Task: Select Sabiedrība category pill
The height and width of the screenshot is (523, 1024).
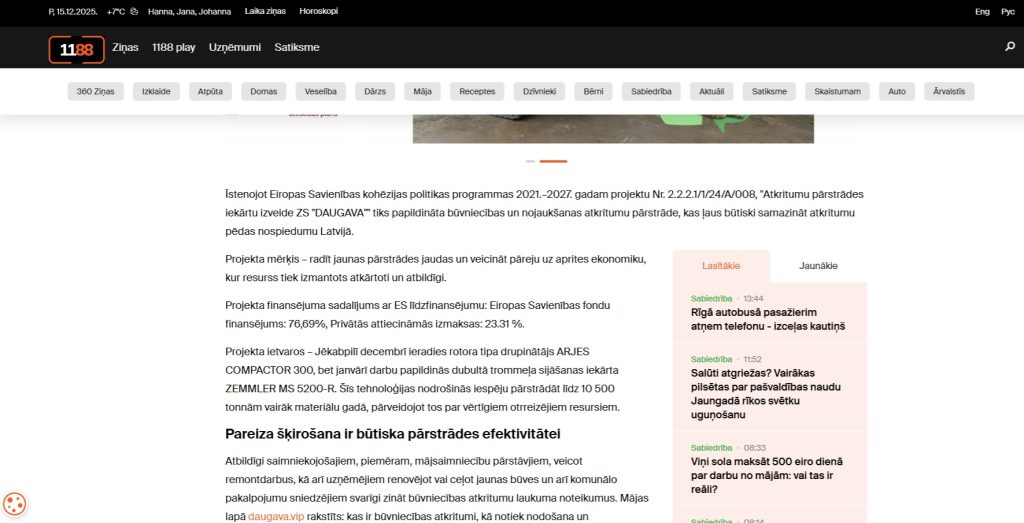Action: [x=651, y=91]
